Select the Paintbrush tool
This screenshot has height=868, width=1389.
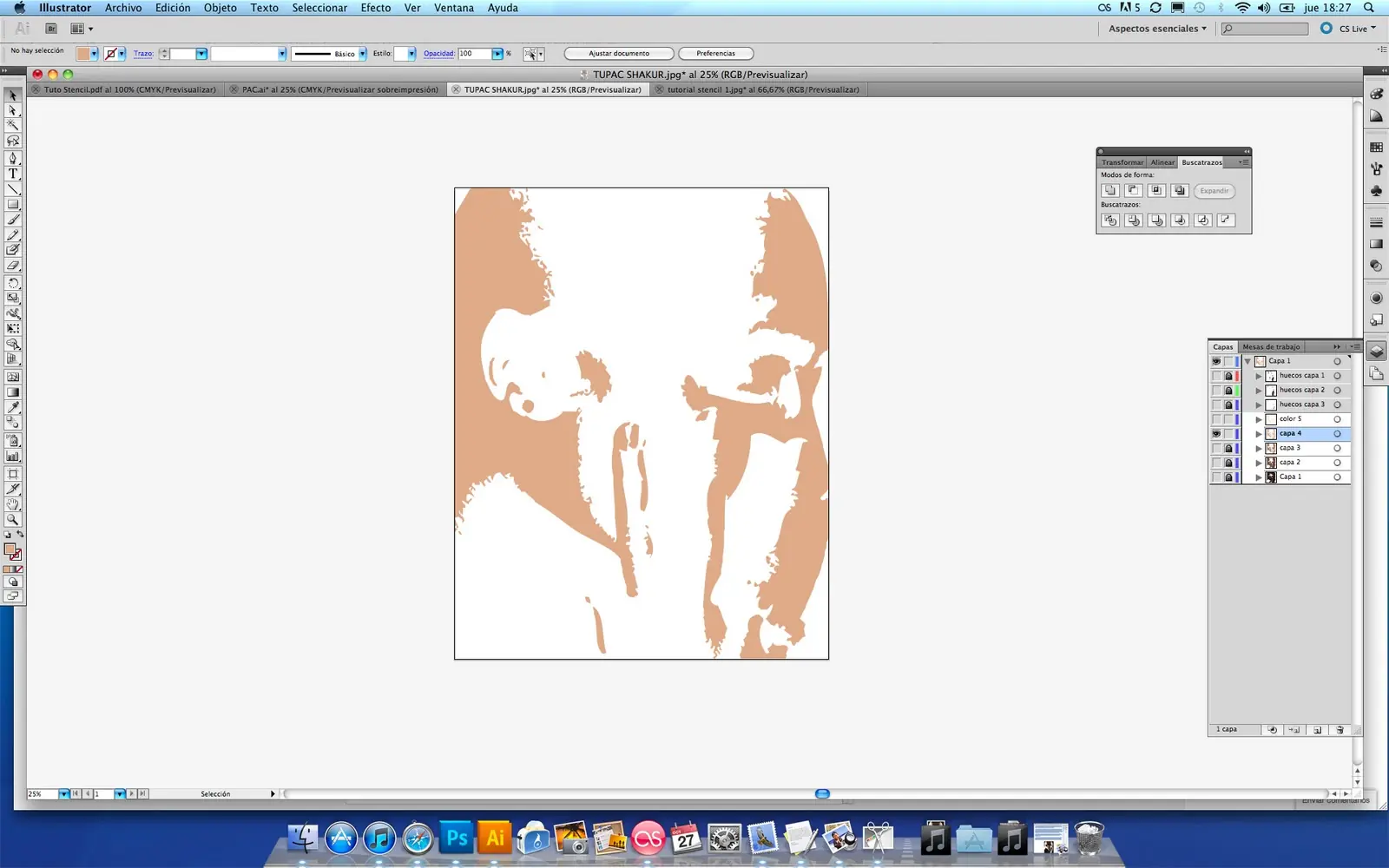(13, 220)
